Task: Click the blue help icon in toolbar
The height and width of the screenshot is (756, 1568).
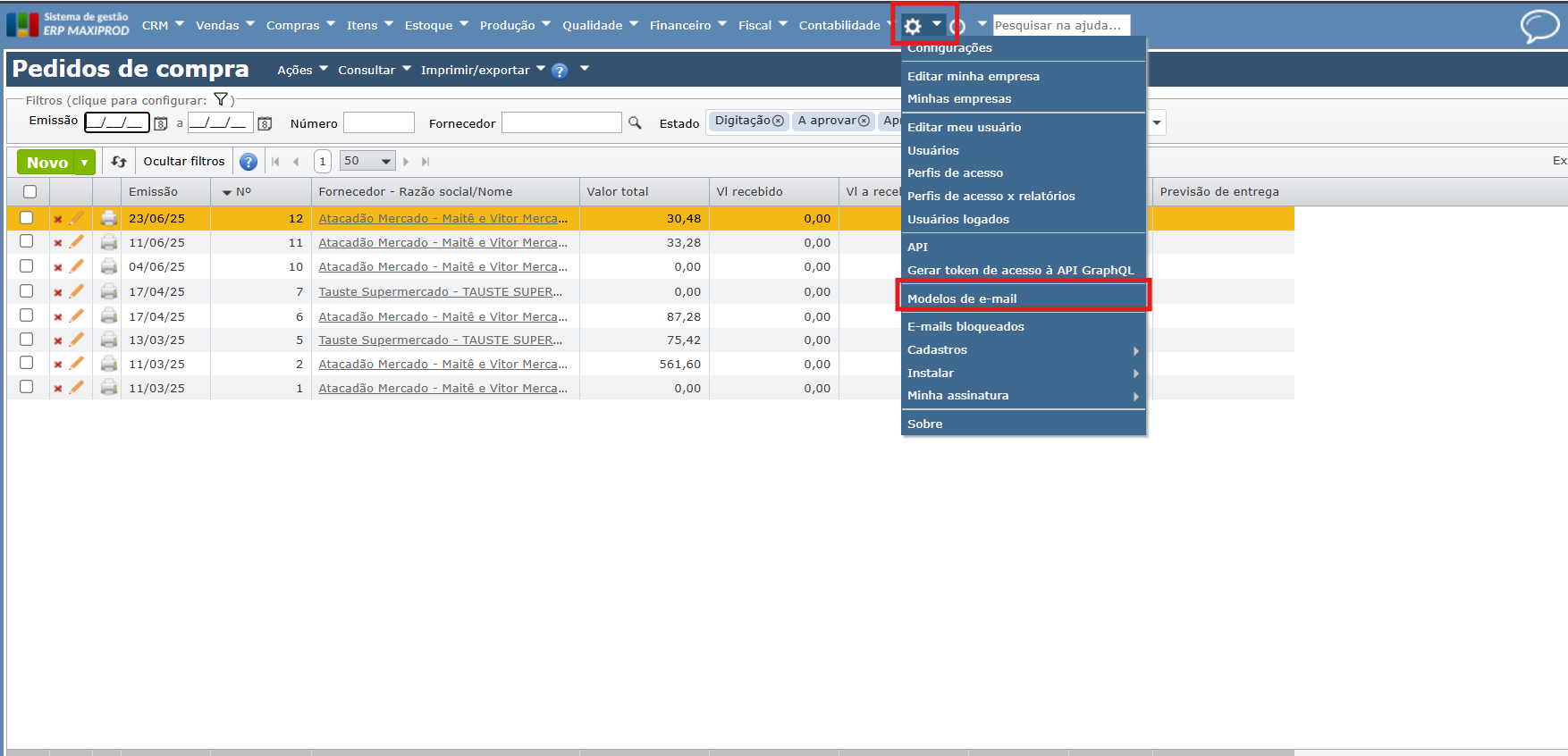Action: coord(249,162)
